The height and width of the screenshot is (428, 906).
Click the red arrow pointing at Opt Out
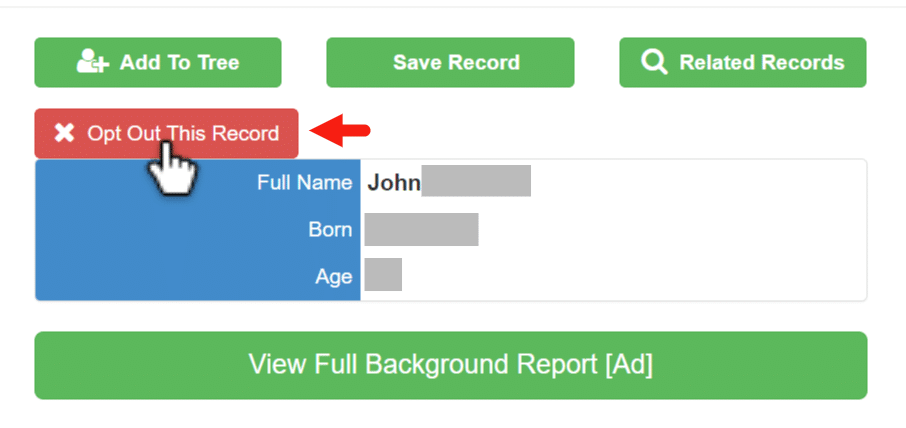[x=340, y=129]
